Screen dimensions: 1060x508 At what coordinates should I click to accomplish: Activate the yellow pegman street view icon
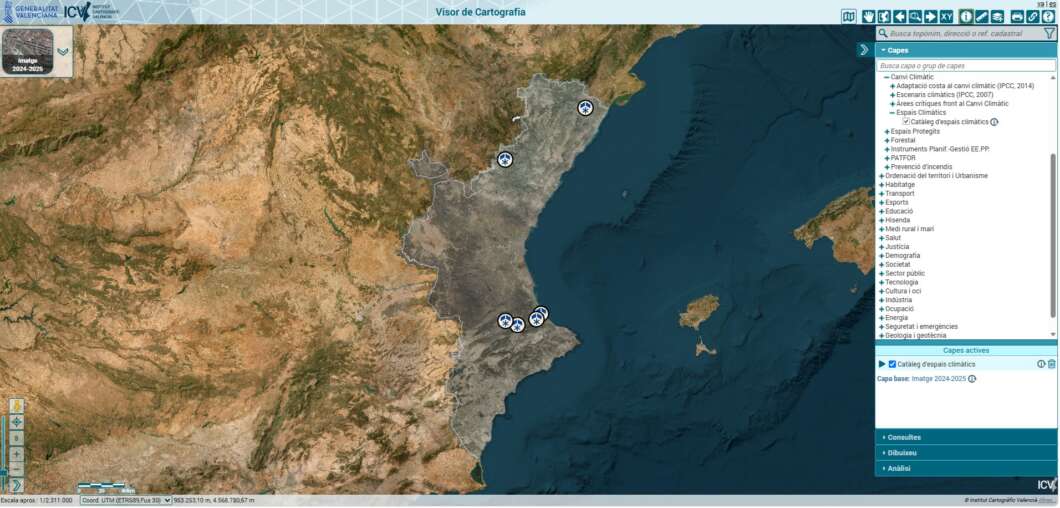pos(16,406)
